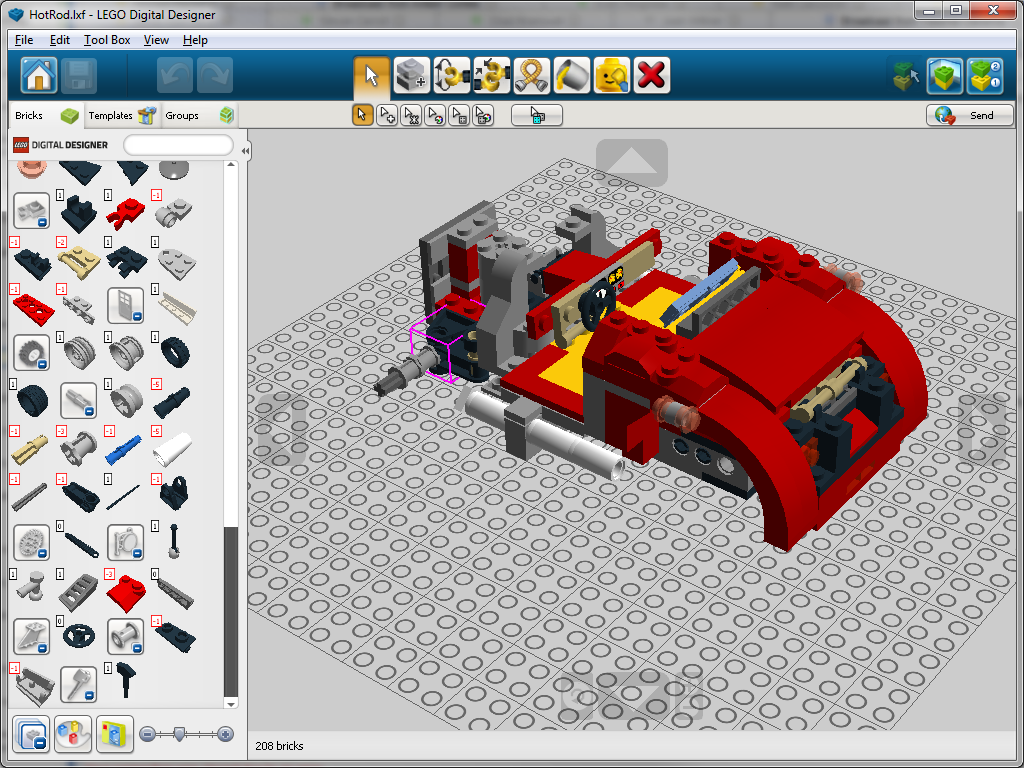Select the red X Delete tool
This screenshot has width=1024, height=768.
point(651,76)
